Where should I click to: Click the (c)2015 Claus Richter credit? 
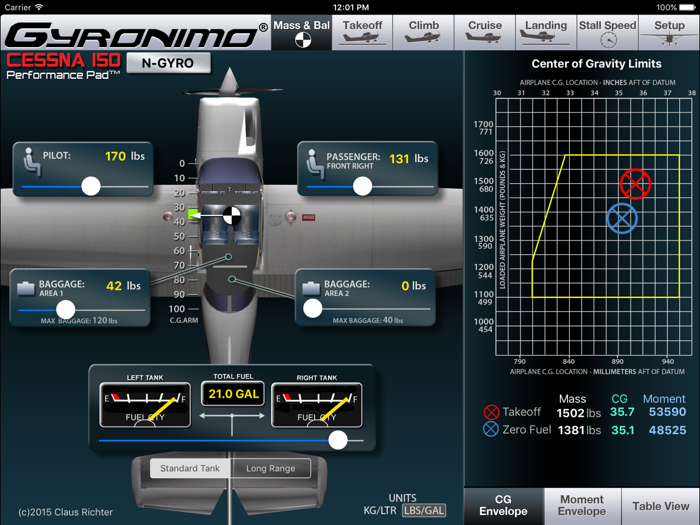coord(65,512)
